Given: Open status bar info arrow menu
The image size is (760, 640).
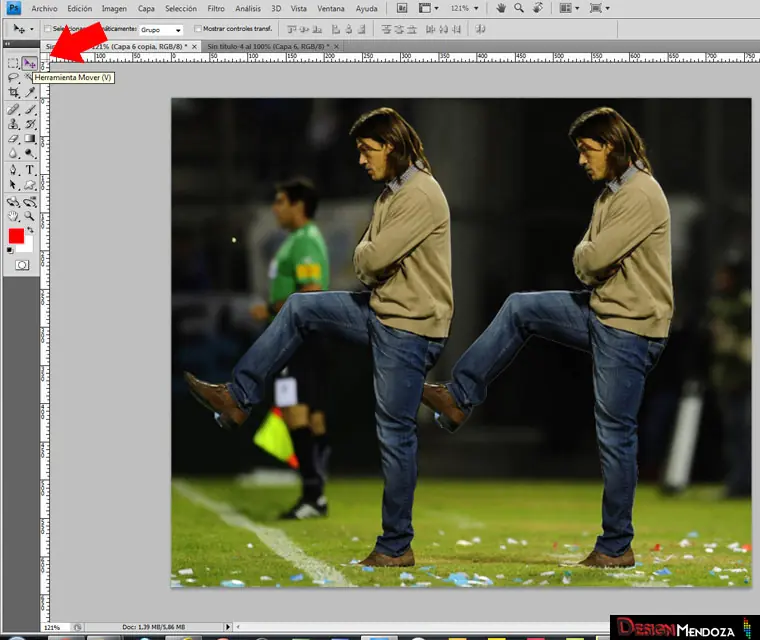Looking at the screenshot, I should (227, 627).
